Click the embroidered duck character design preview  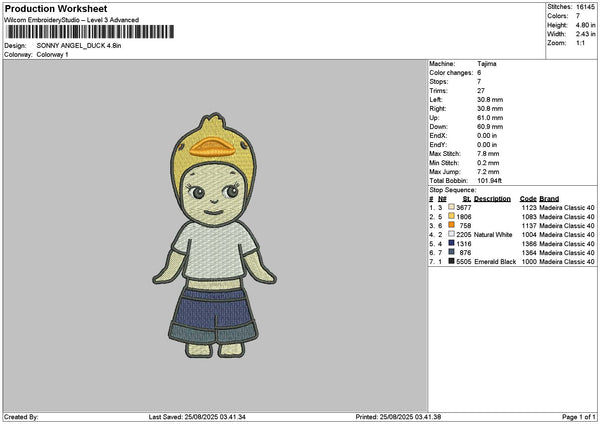pyautogui.click(x=214, y=235)
